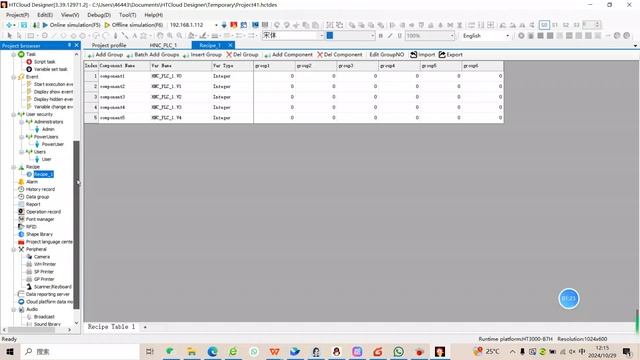Start Online simulation (F5)

point(71,25)
